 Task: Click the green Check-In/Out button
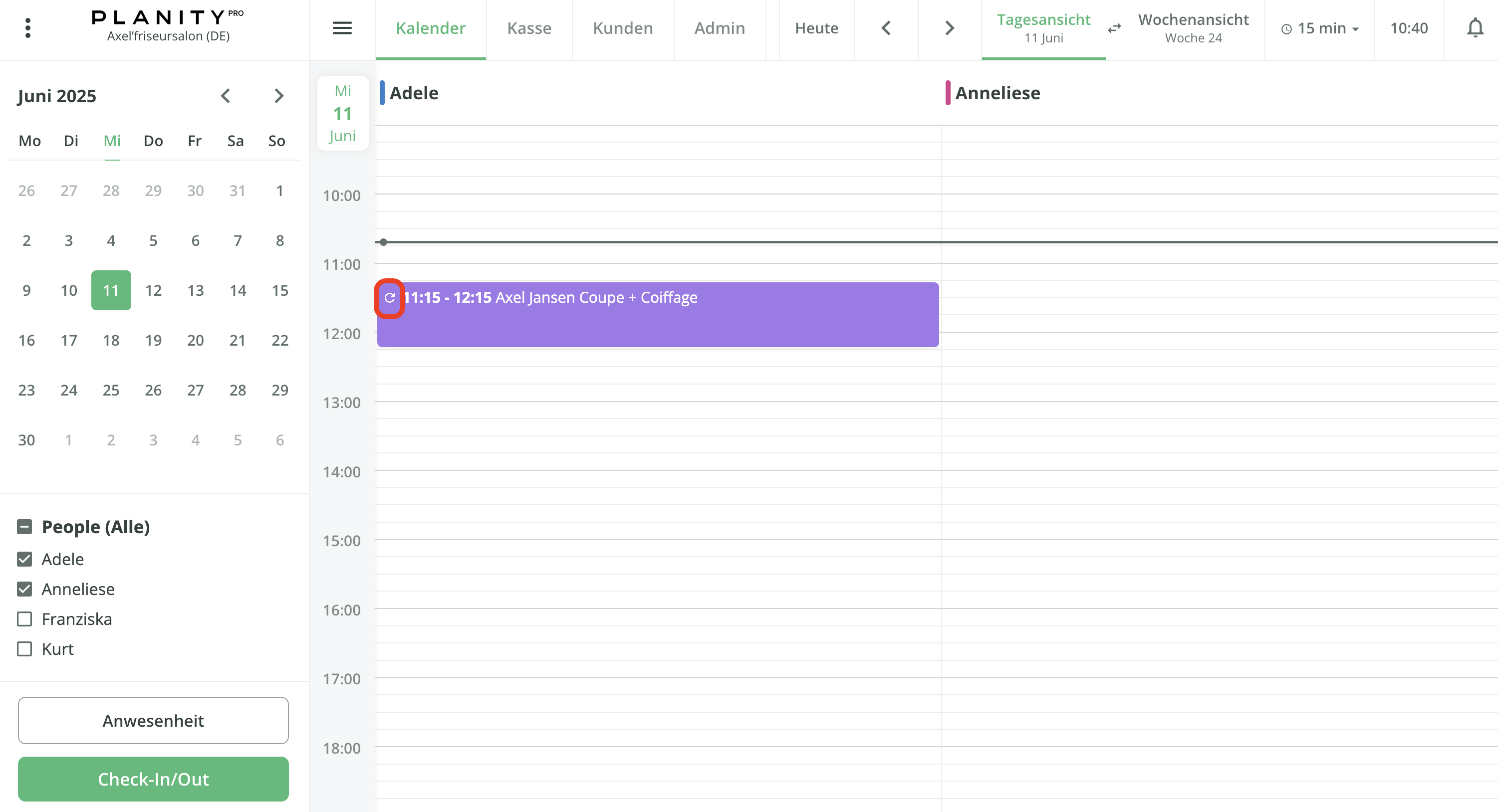pos(153,779)
